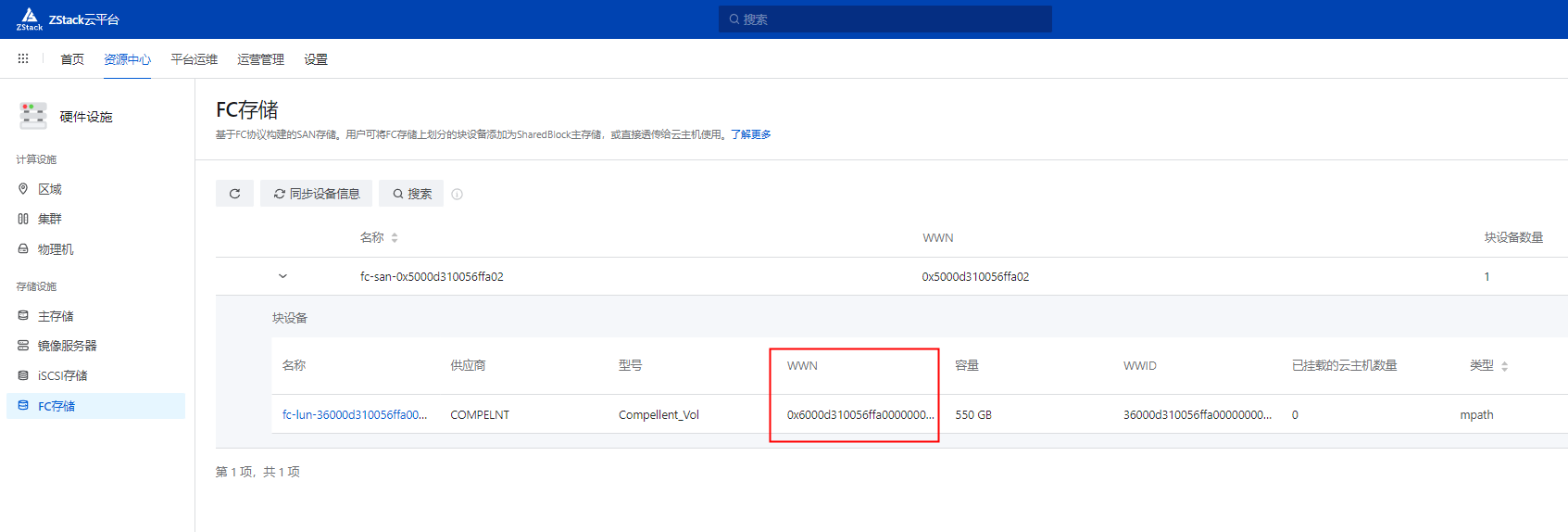The image size is (1568, 532).
Task: Go to 镜像服务器 in sidebar
Action: click(x=67, y=346)
